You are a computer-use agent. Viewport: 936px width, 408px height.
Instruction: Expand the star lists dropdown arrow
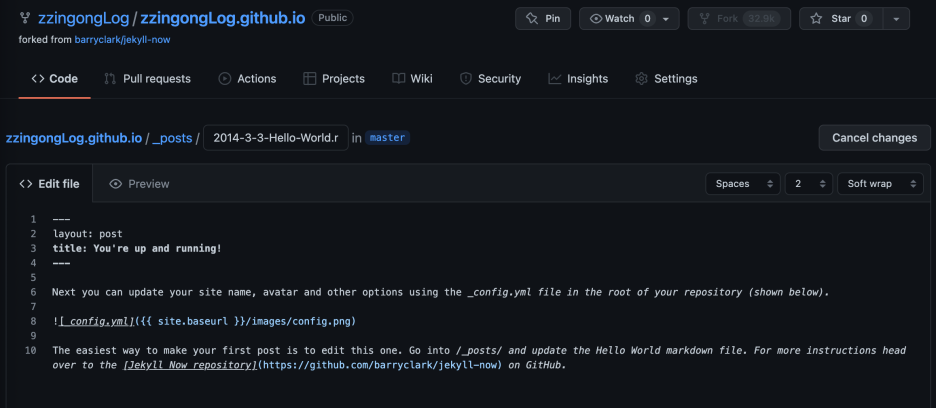pyautogui.click(x=896, y=19)
